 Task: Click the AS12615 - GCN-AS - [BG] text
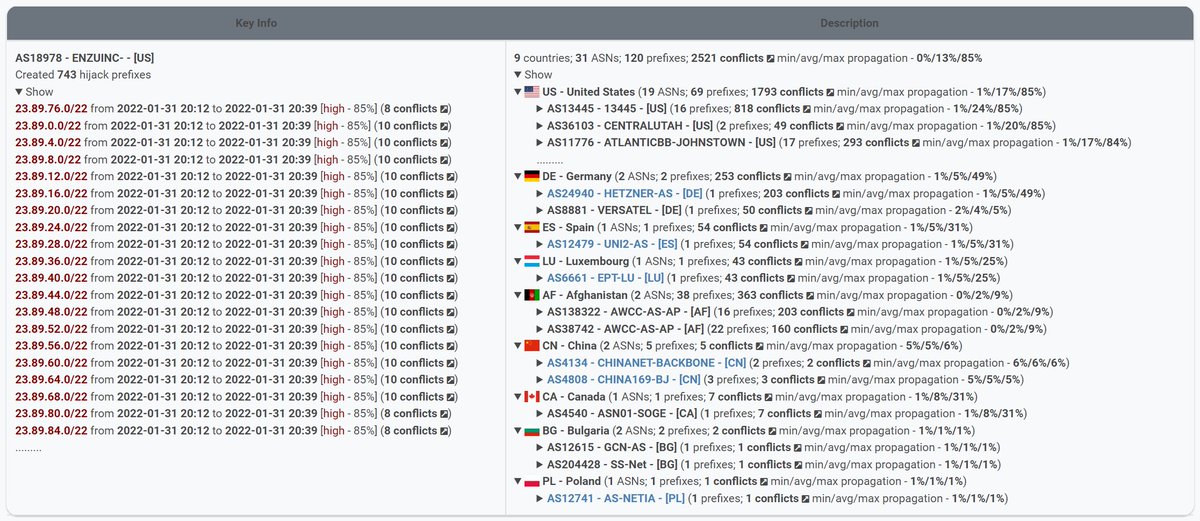click(612, 449)
